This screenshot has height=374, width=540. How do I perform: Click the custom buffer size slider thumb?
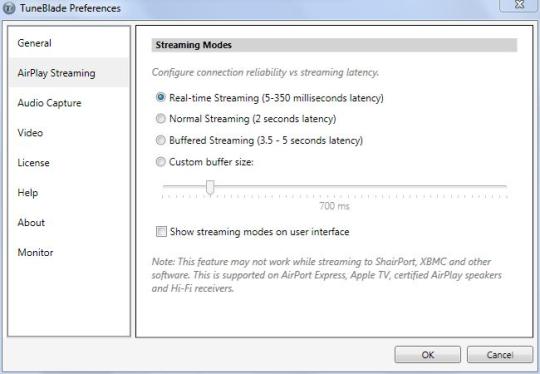[210, 188]
